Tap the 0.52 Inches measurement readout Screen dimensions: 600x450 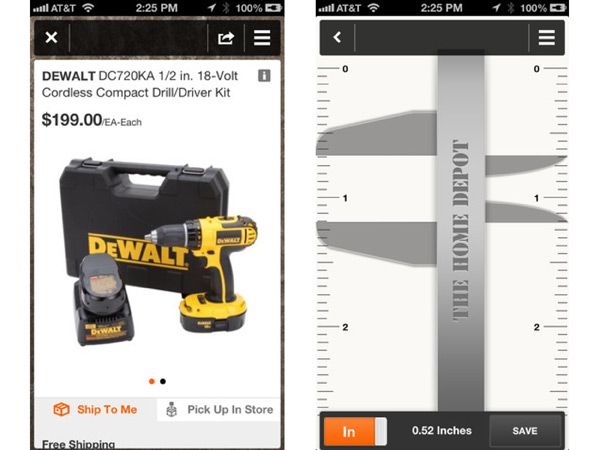[x=442, y=430]
